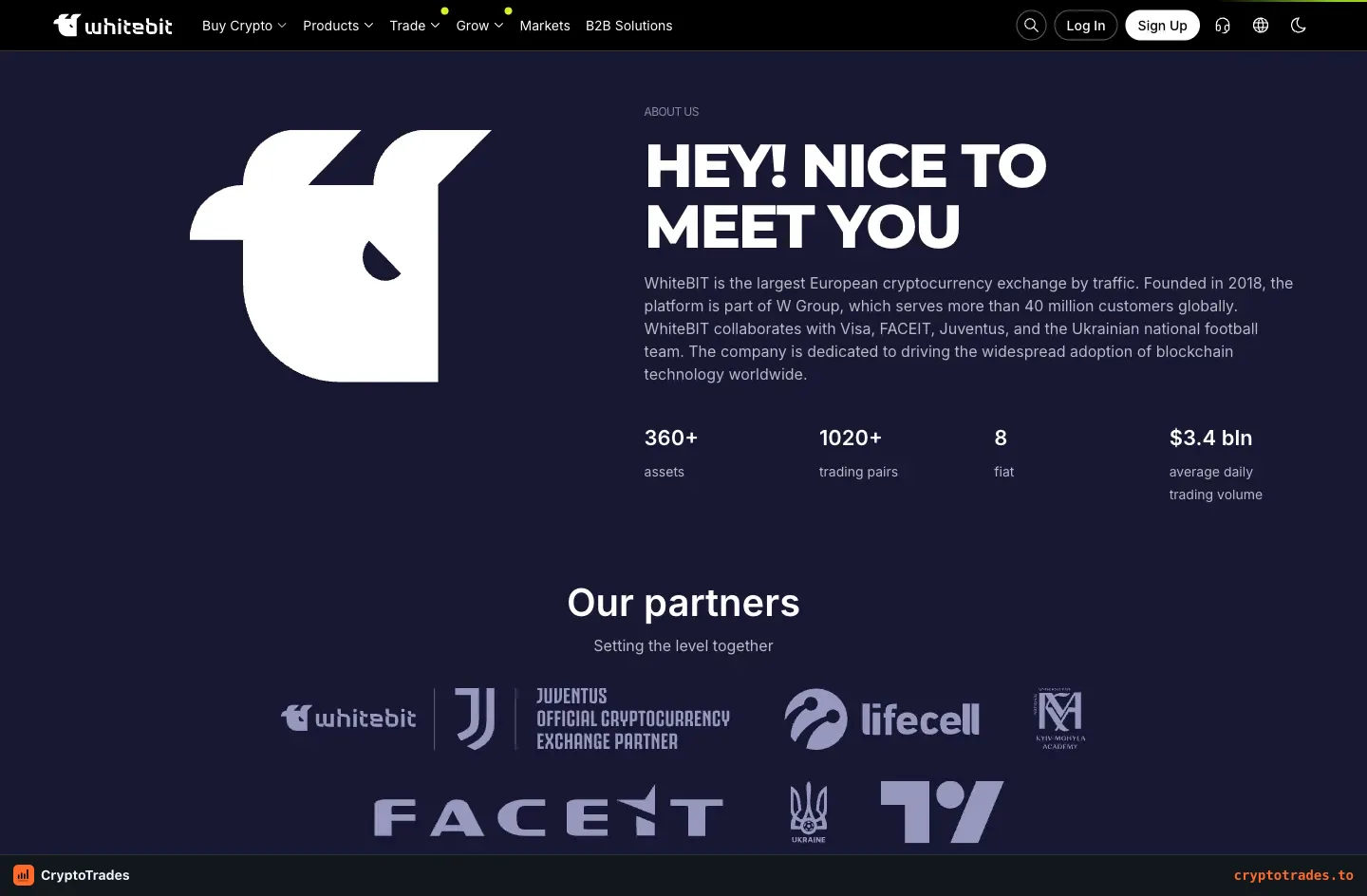This screenshot has height=896, width=1367.
Task: Open the globe language selector
Action: pyautogui.click(x=1261, y=26)
